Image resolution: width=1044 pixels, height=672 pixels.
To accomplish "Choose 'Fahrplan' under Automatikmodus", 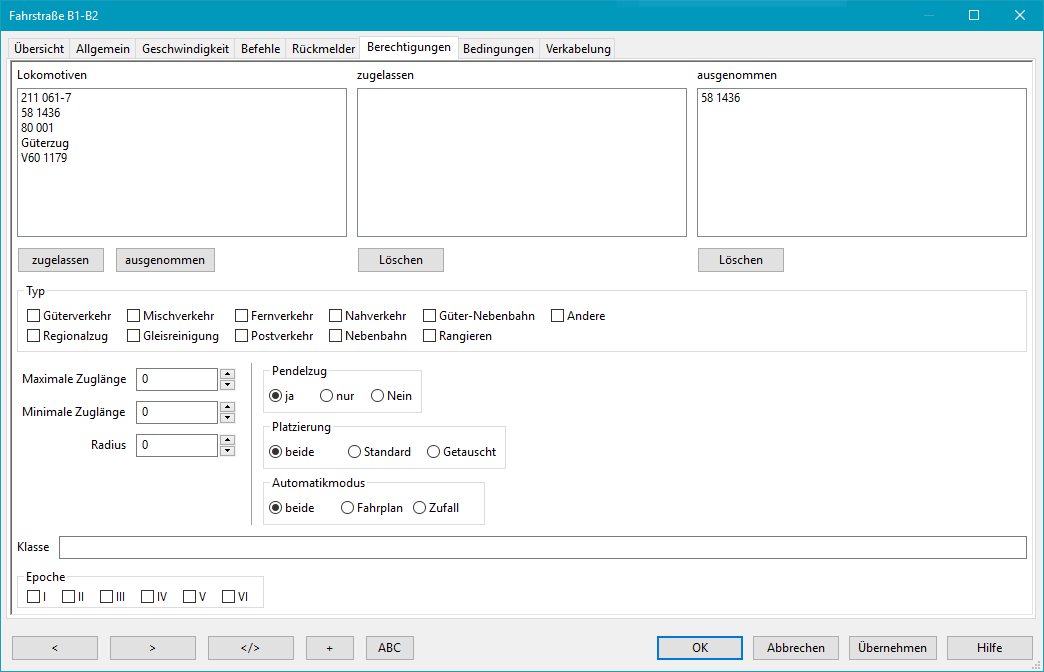I will tap(348, 508).
